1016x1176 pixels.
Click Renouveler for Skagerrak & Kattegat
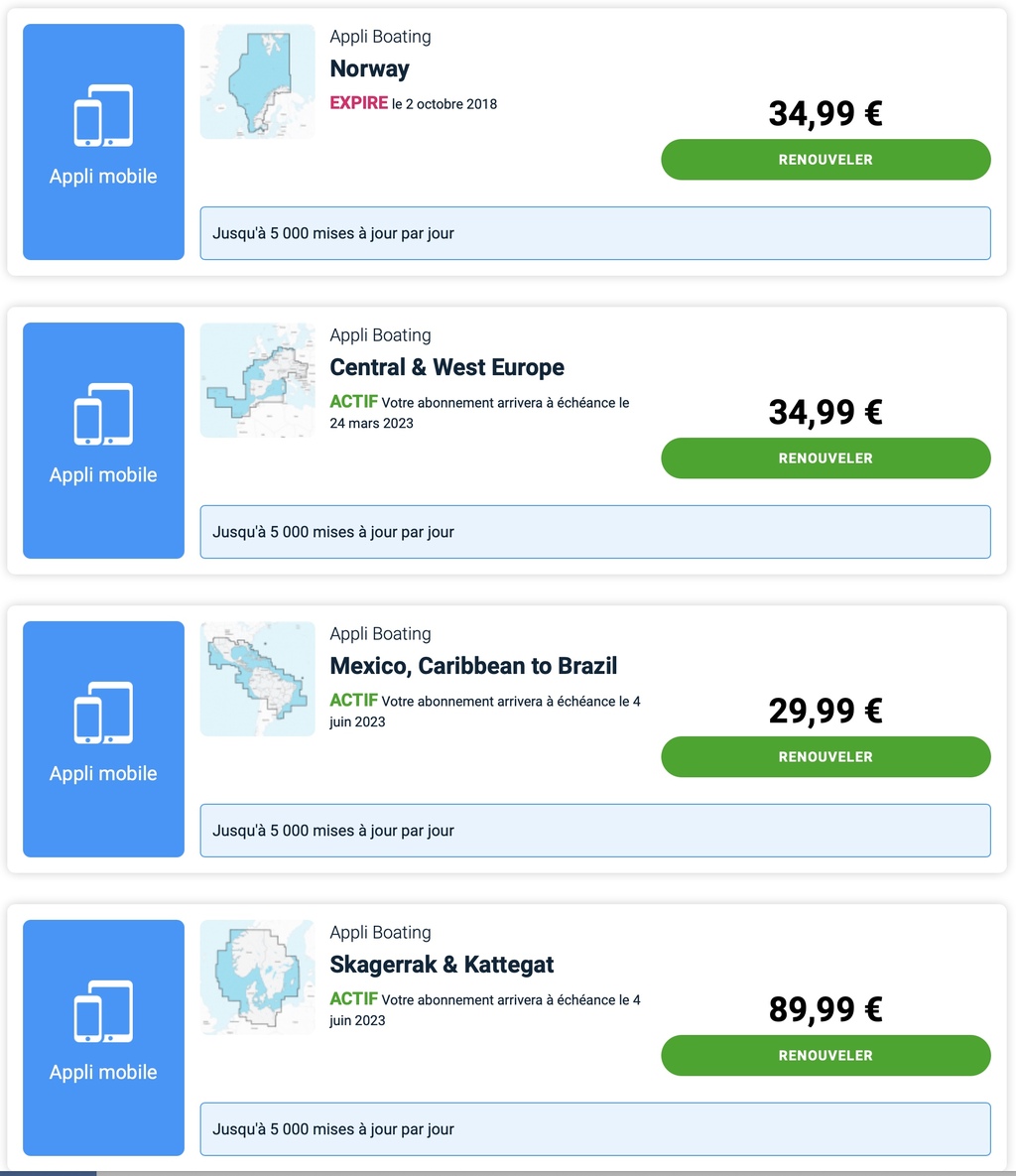pos(825,1055)
